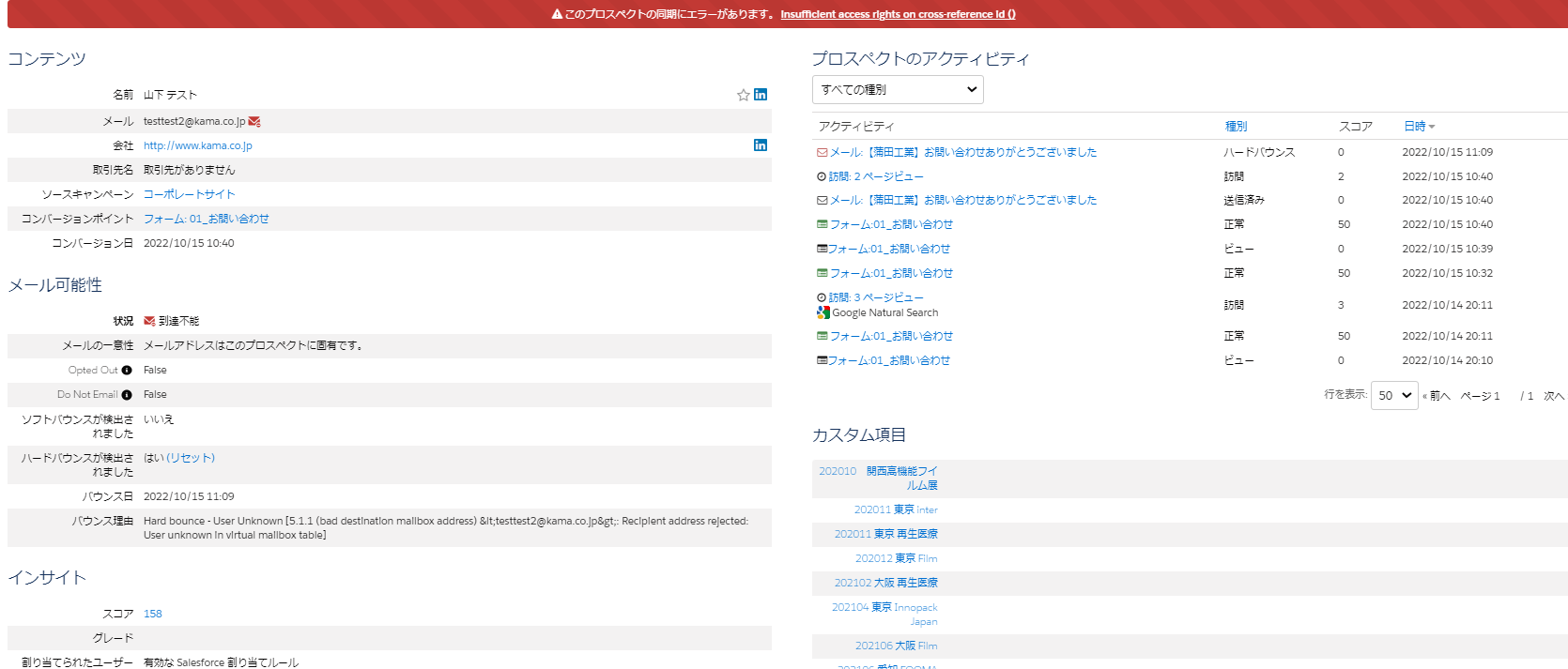
Task: Go to the previous page with 前へ
Action: (1437, 396)
